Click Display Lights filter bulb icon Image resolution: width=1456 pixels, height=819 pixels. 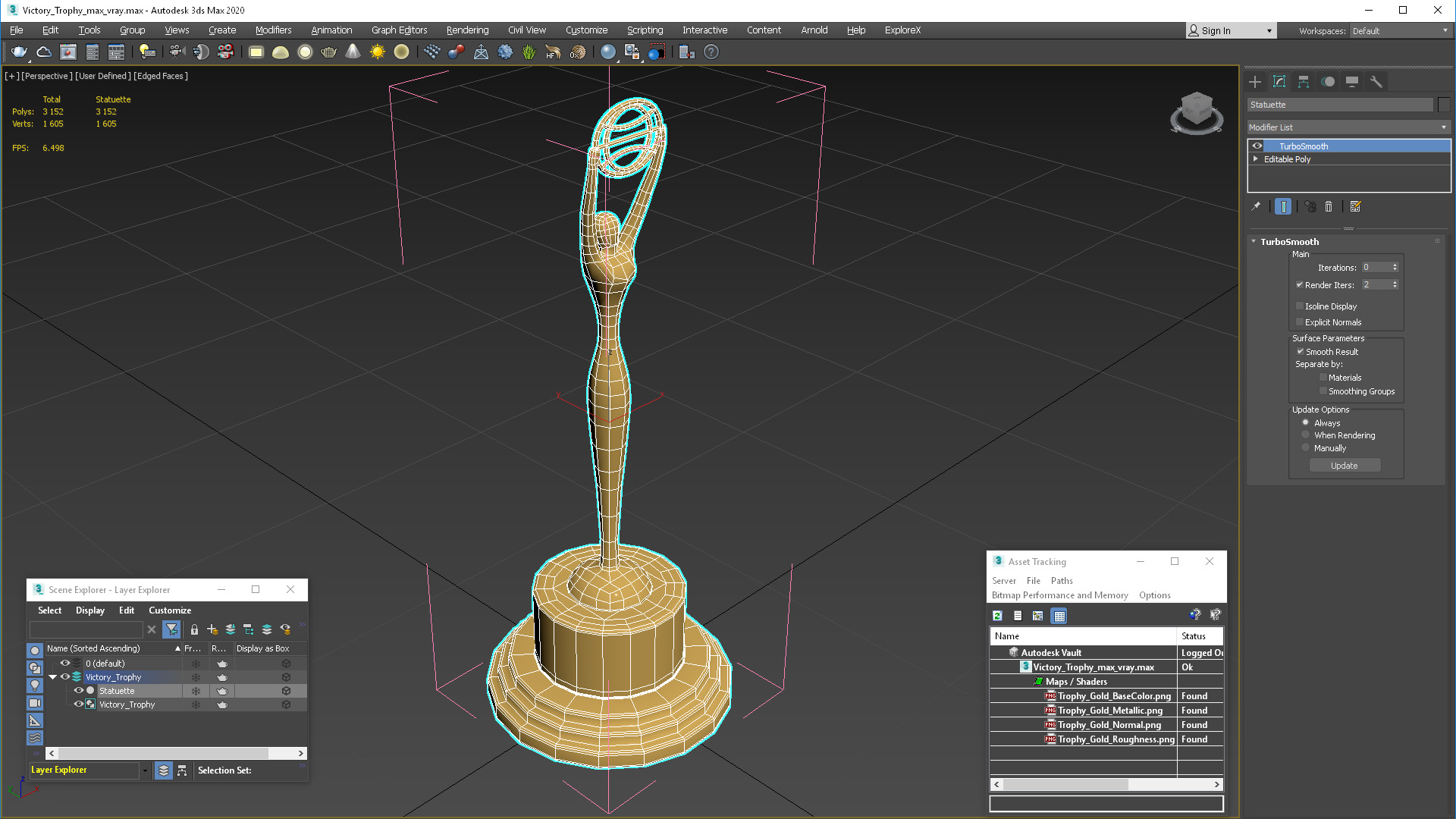coord(35,686)
